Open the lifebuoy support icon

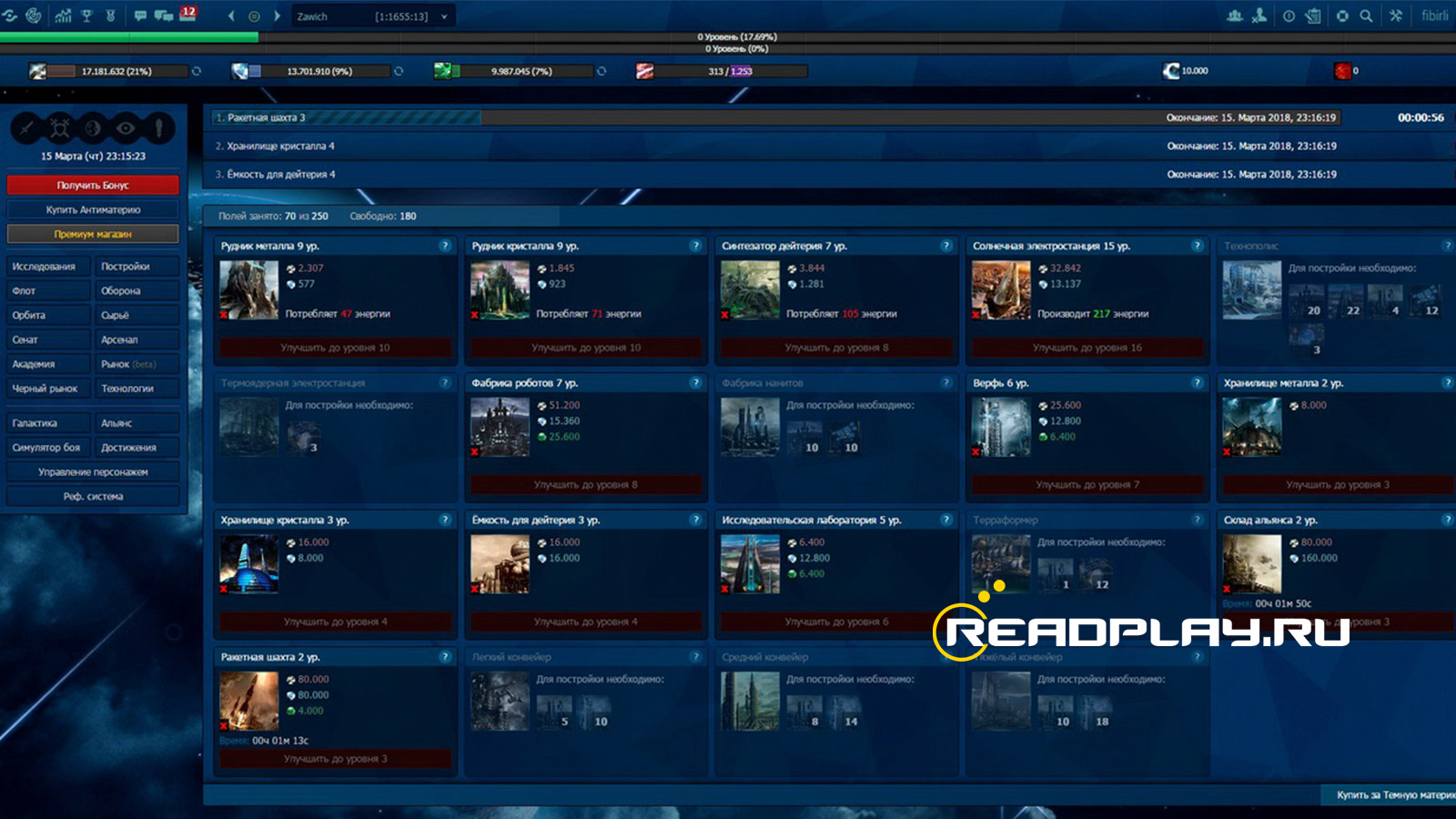pyautogui.click(x=1342, y=16)
